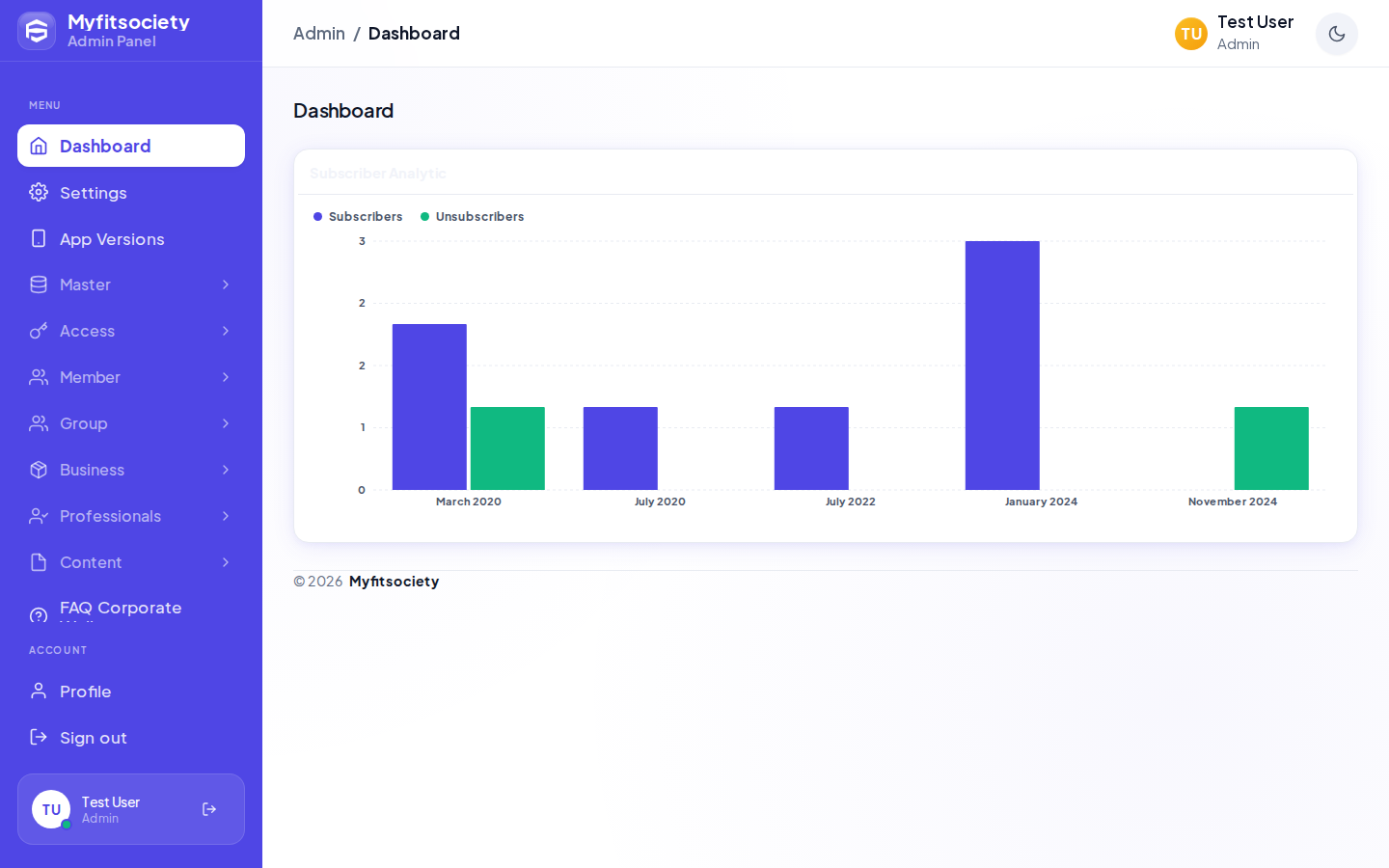The image size is (1389, 868).
Task: Click the orange TU avatar in the header
Action: [x=1191, y=34]
